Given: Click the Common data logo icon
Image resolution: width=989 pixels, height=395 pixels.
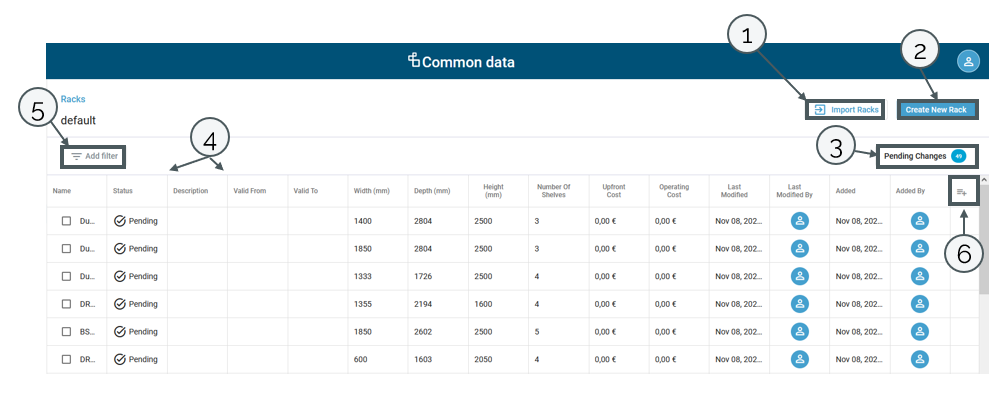Looking at the screenshot, I should point(414,61).
